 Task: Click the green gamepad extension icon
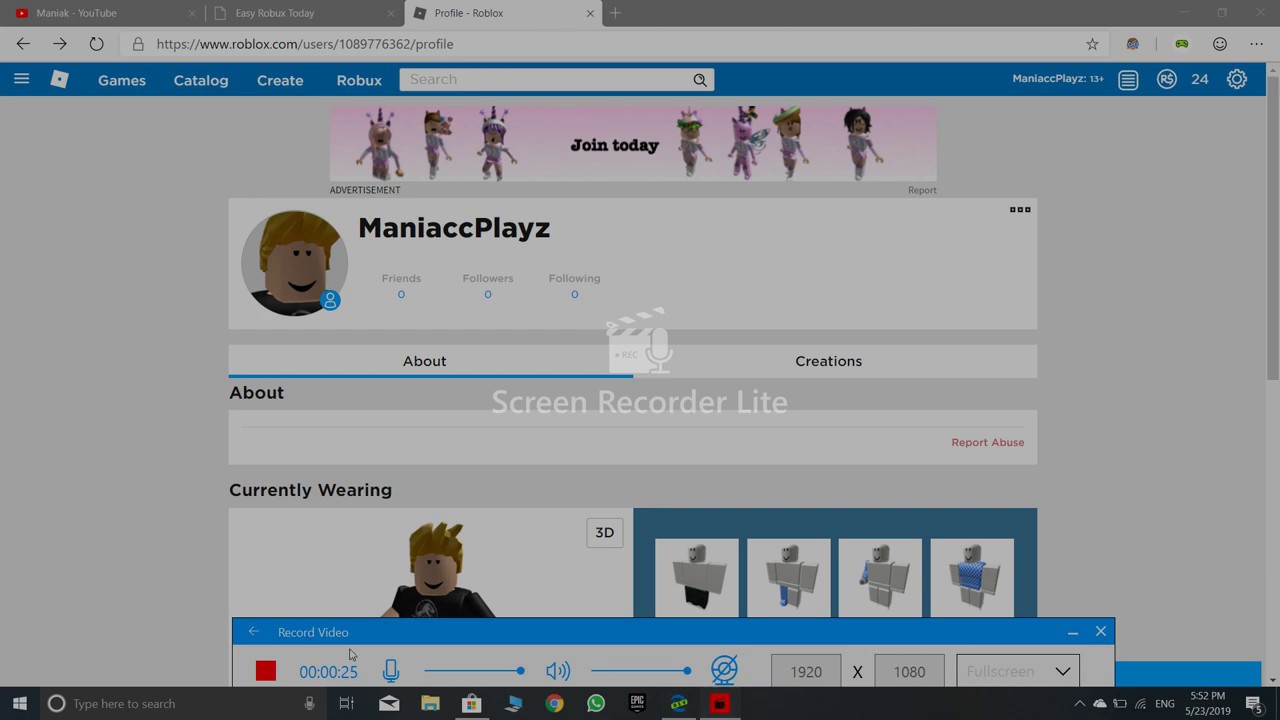[1181, 44]
